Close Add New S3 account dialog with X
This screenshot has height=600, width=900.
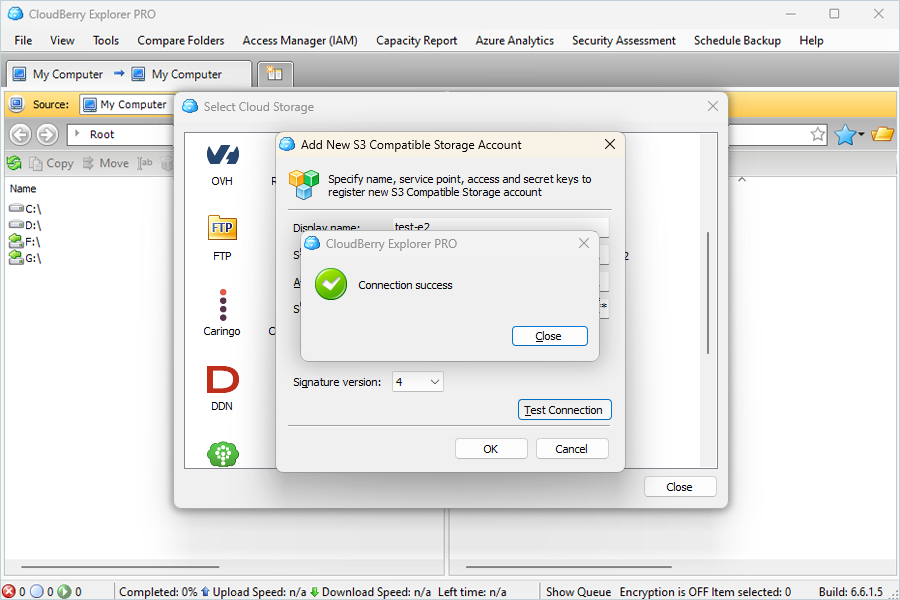pos(610,144)
